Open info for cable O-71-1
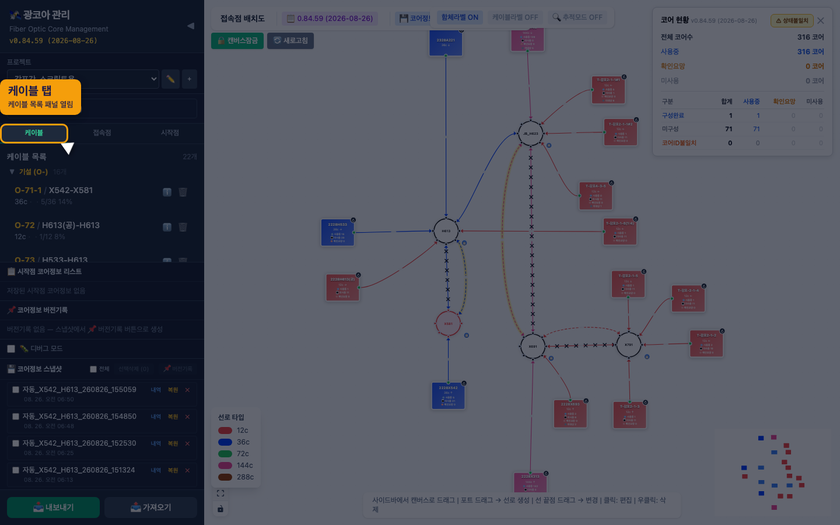Image resolution: width=840 pixels, height=525 pixels. point(167,192)
